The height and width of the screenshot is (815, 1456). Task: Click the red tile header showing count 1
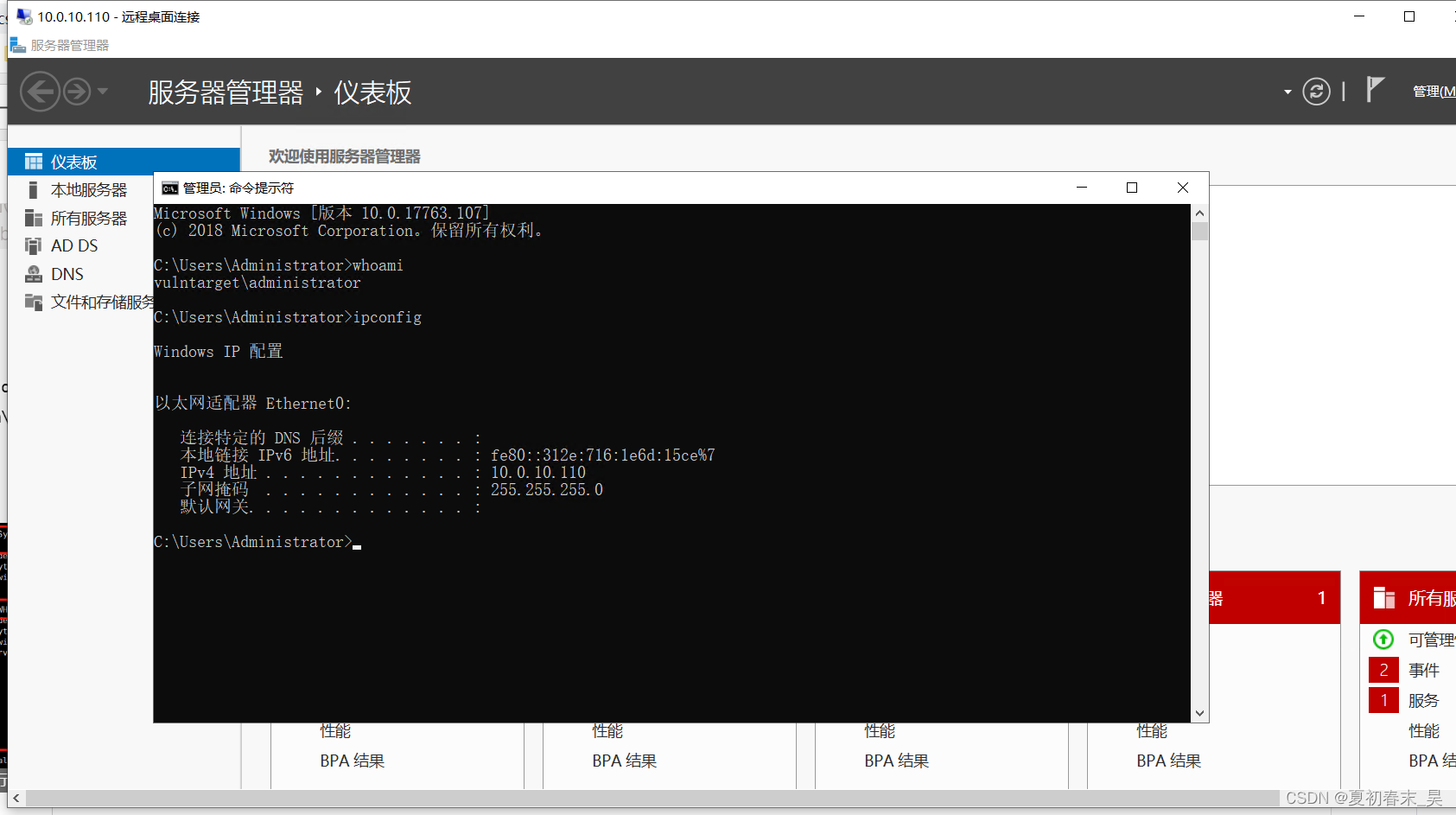coord(1275,597)
